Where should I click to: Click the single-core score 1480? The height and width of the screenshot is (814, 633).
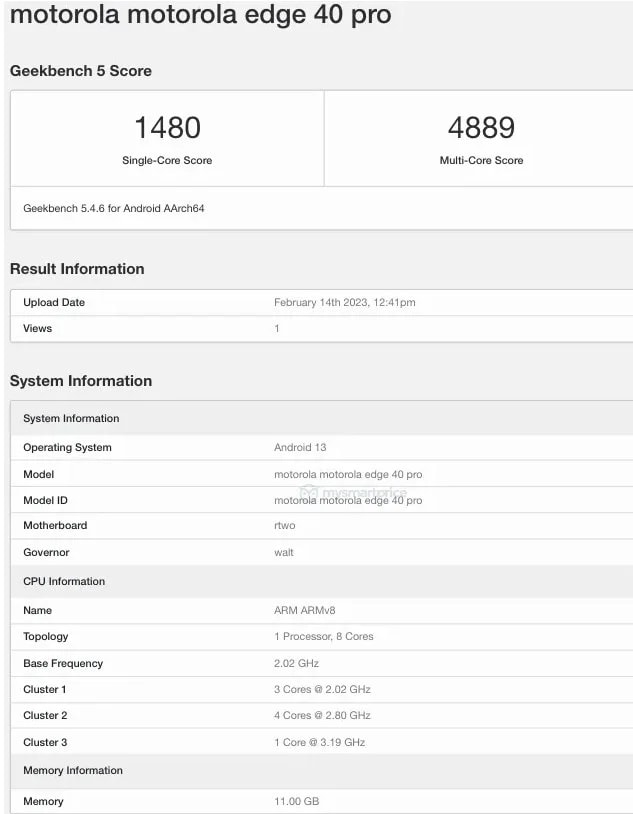click(x=167, y=128)
